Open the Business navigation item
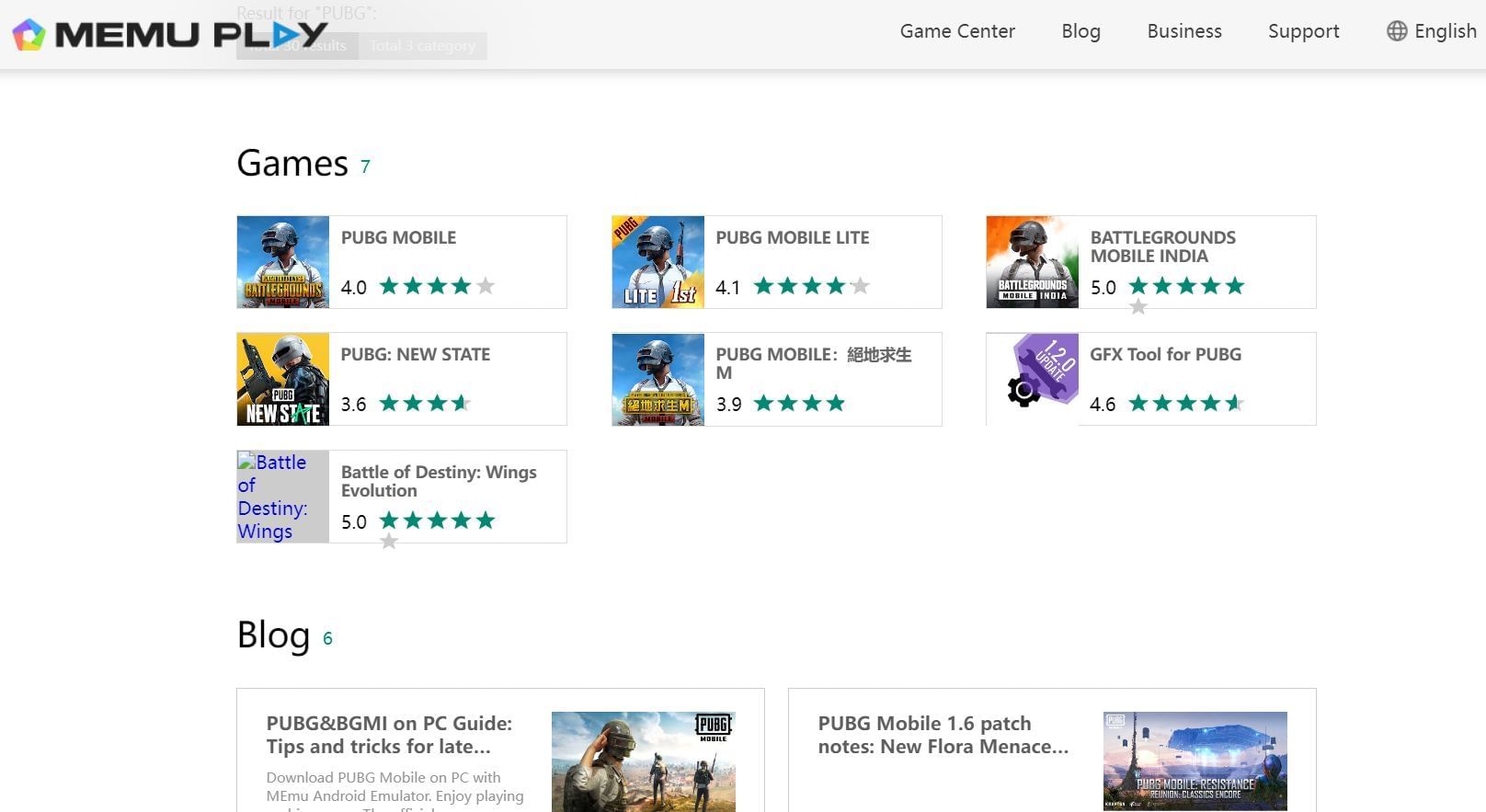The image size is (1486, 812). click(1184, 31)
